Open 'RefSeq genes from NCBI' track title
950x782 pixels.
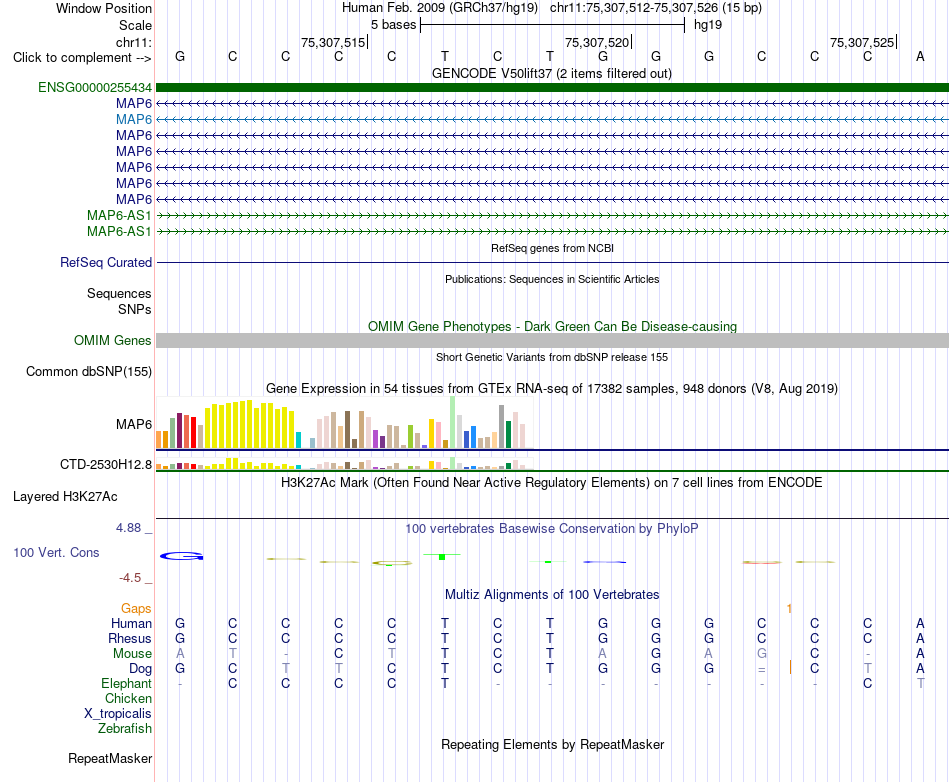(x=552, y=248)
